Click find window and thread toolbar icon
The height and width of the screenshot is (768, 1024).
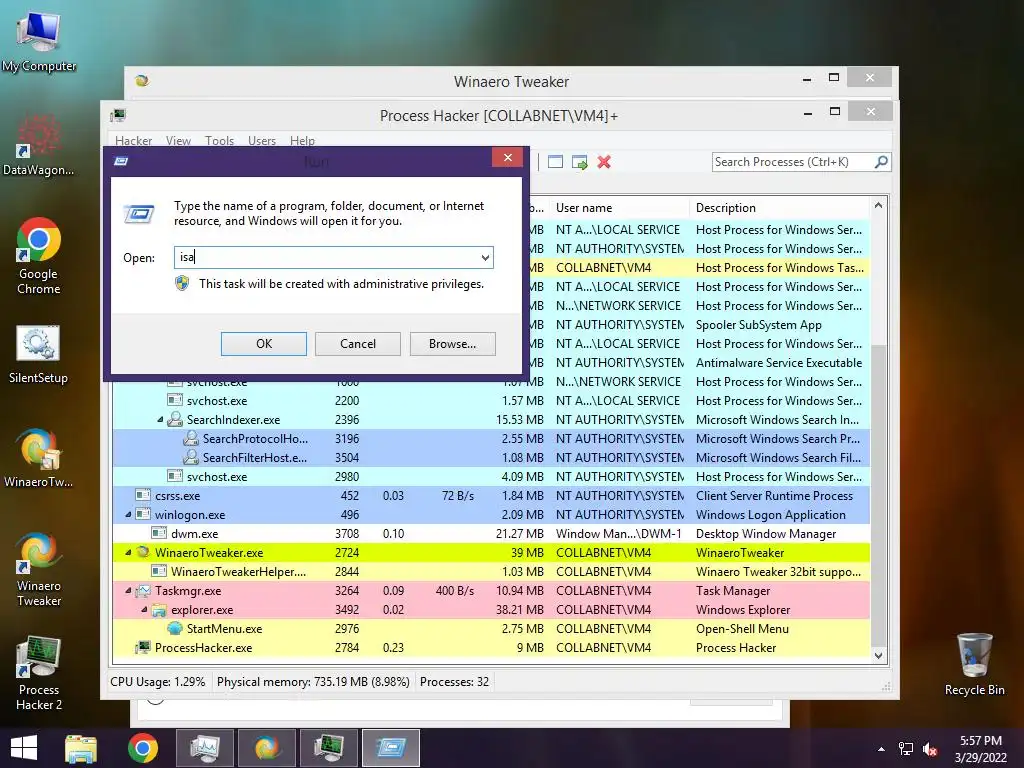tap(579, 162)
